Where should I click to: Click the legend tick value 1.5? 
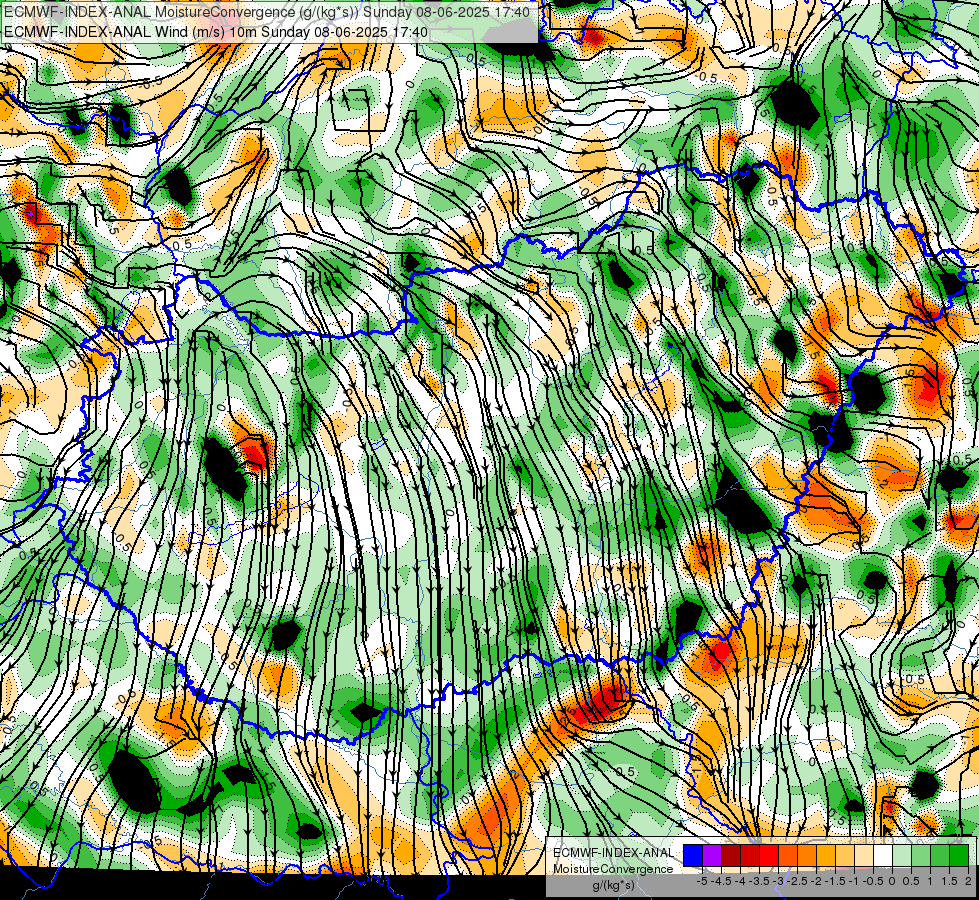[949, 881]
